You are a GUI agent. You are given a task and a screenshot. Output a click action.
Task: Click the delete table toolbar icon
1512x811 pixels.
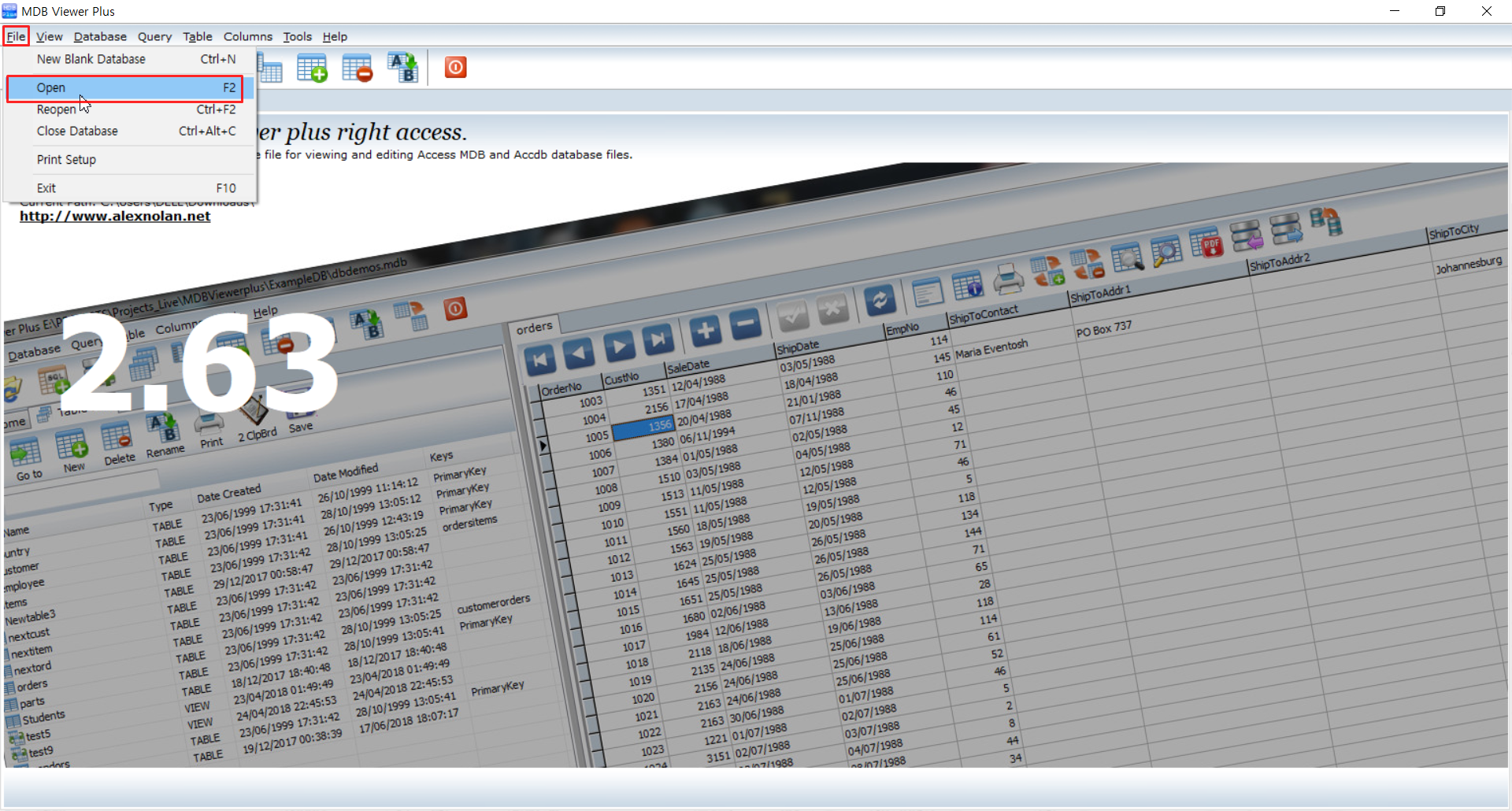tap(358, 69)
